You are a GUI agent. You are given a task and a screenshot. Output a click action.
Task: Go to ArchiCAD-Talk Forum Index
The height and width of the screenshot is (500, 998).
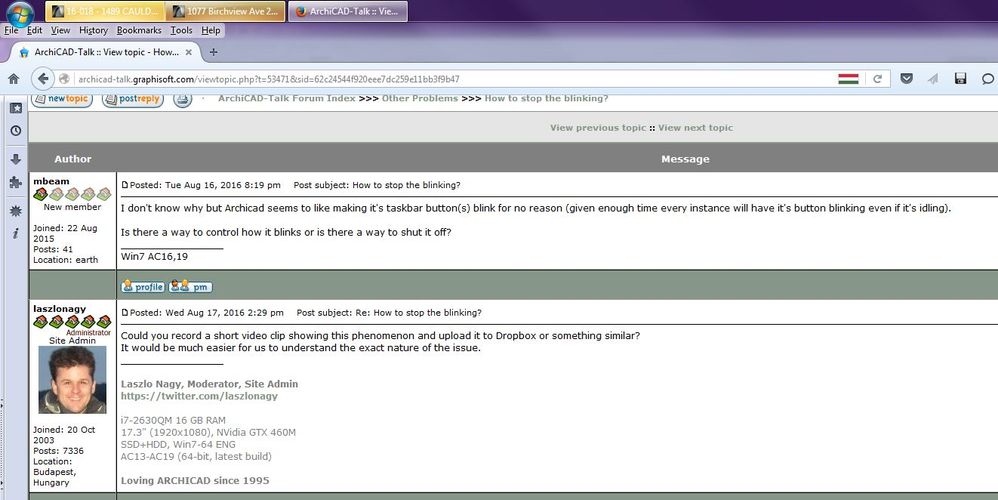point(287,98)
